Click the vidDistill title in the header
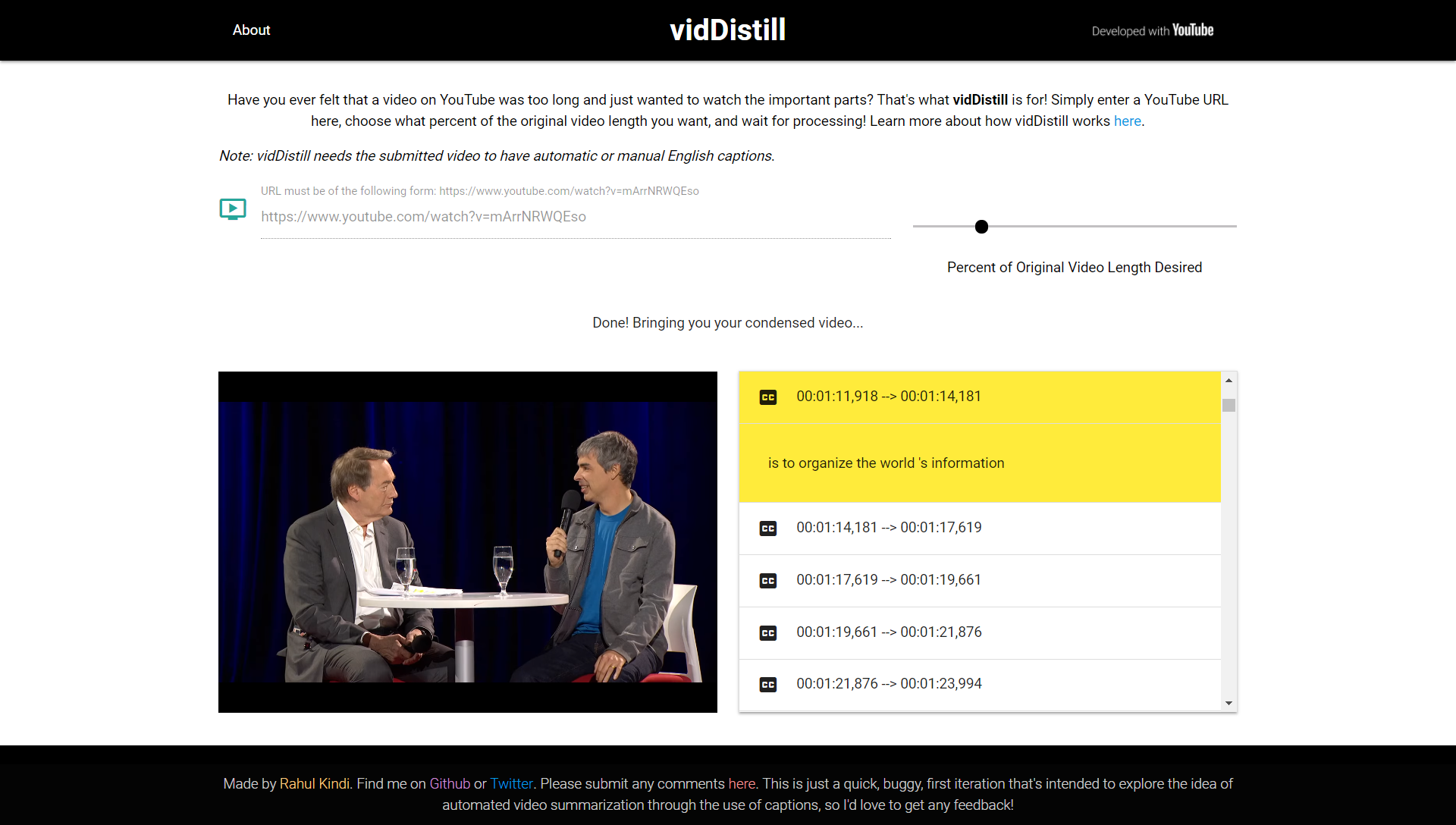1456x825 pixels. (x=727, y=30)
